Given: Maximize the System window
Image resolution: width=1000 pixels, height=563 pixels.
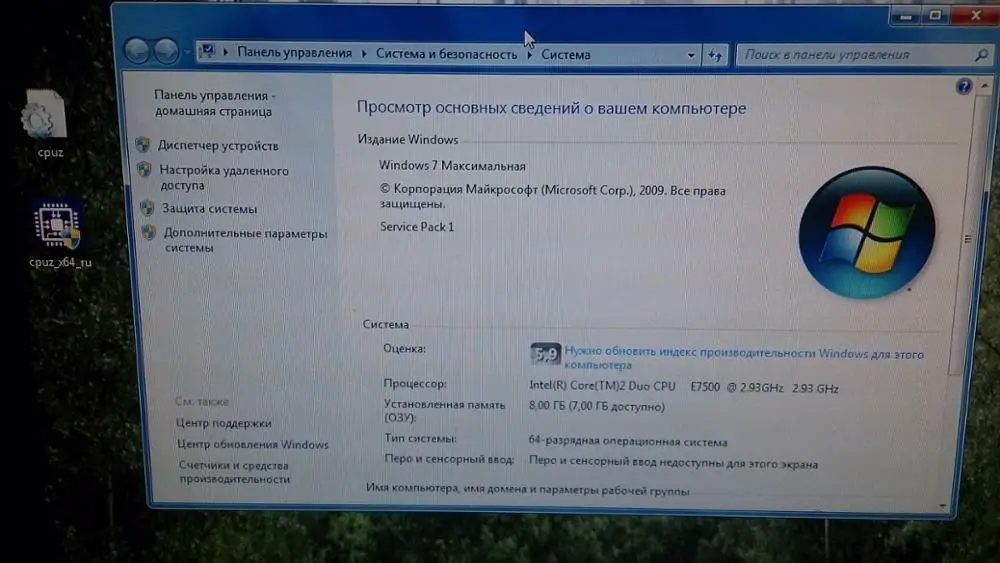Looking at the screenshot, I should (x=935, y=15).
